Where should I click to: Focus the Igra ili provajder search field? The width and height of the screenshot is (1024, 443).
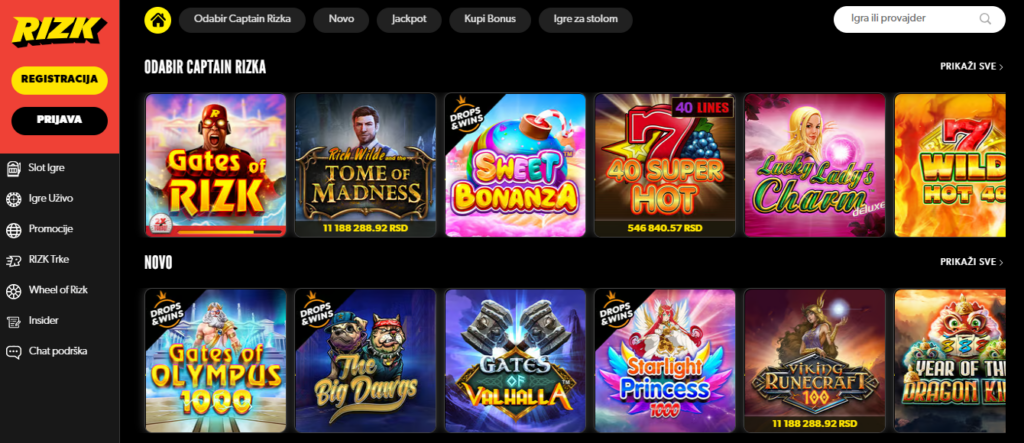(x=920, y=20)
